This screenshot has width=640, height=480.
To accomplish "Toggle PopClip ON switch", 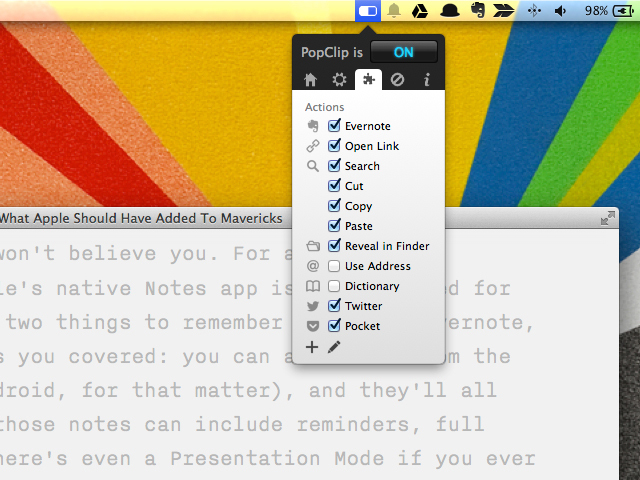I will pyautogui.click(x=404, y=52).
